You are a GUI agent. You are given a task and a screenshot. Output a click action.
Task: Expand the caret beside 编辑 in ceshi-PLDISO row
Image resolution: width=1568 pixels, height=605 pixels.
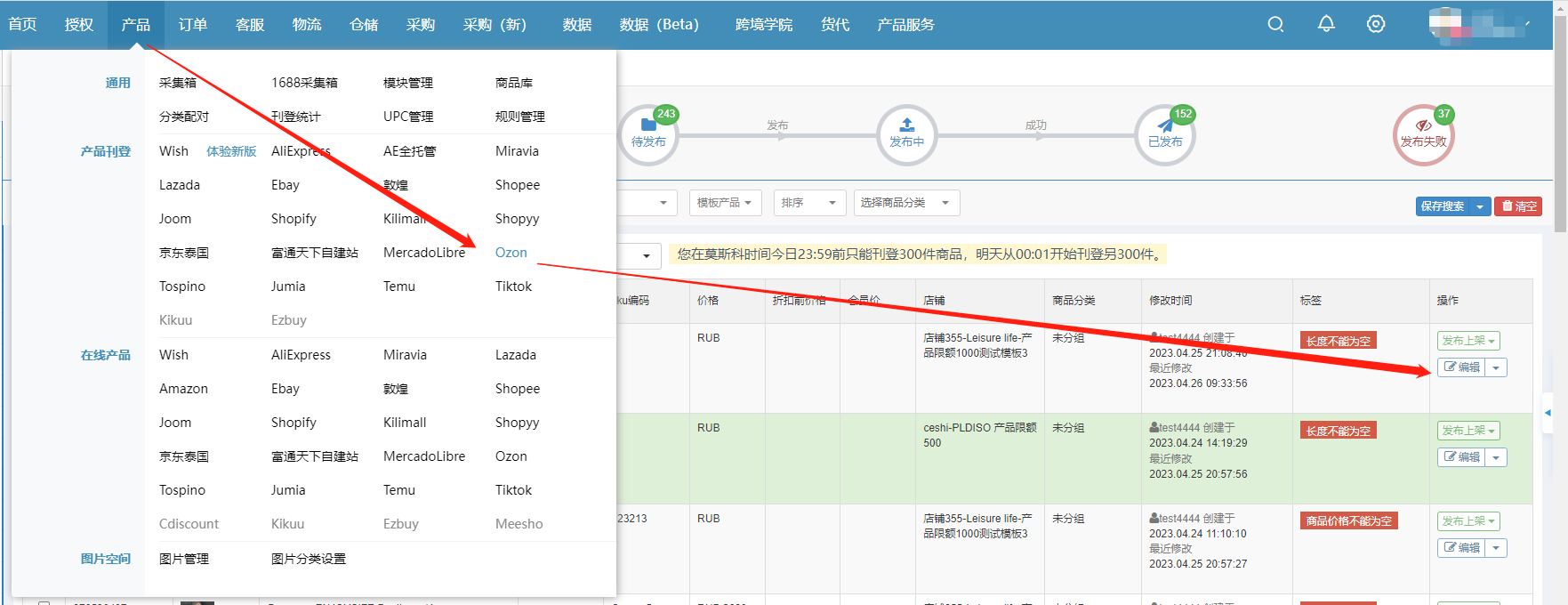tap(1497, 457)
